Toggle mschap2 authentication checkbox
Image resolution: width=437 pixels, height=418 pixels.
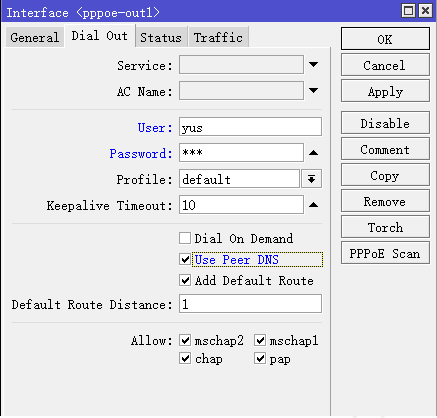[185, 340]
